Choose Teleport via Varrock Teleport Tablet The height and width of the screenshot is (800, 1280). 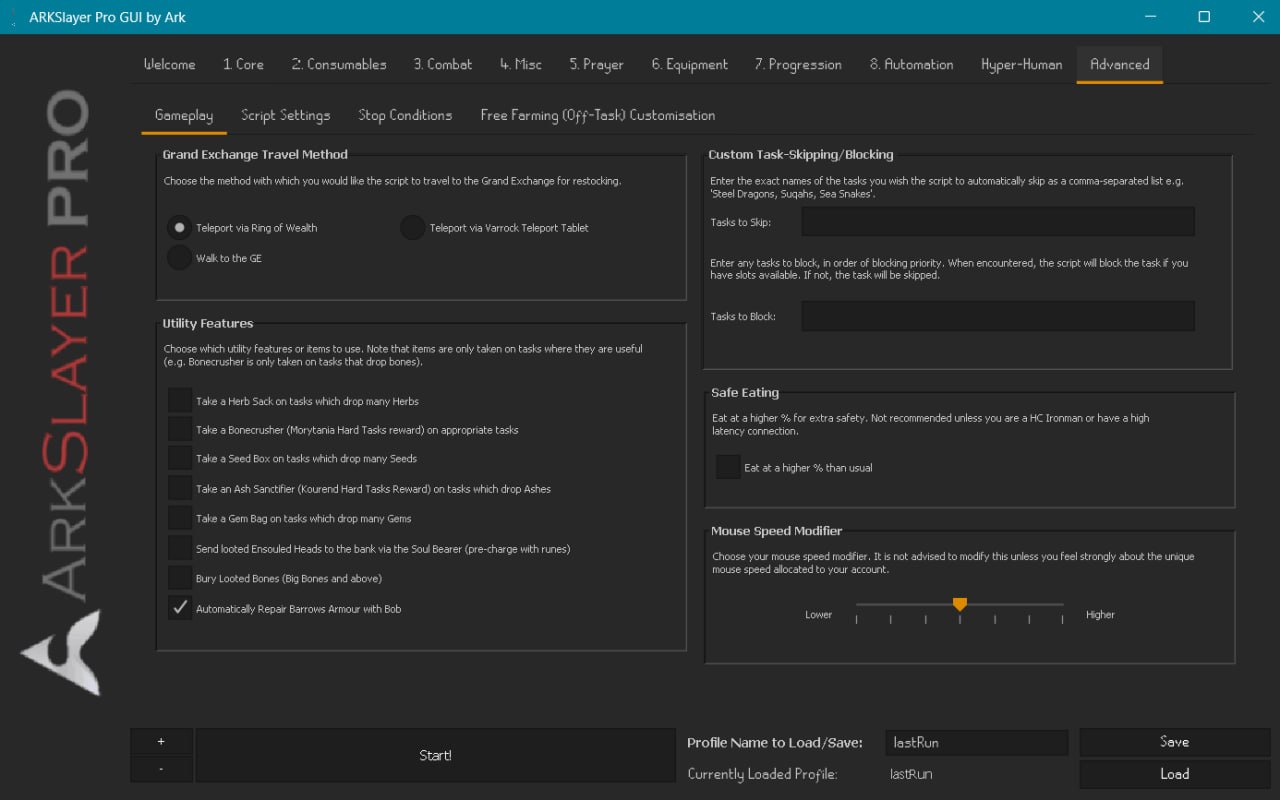(413, 228)
